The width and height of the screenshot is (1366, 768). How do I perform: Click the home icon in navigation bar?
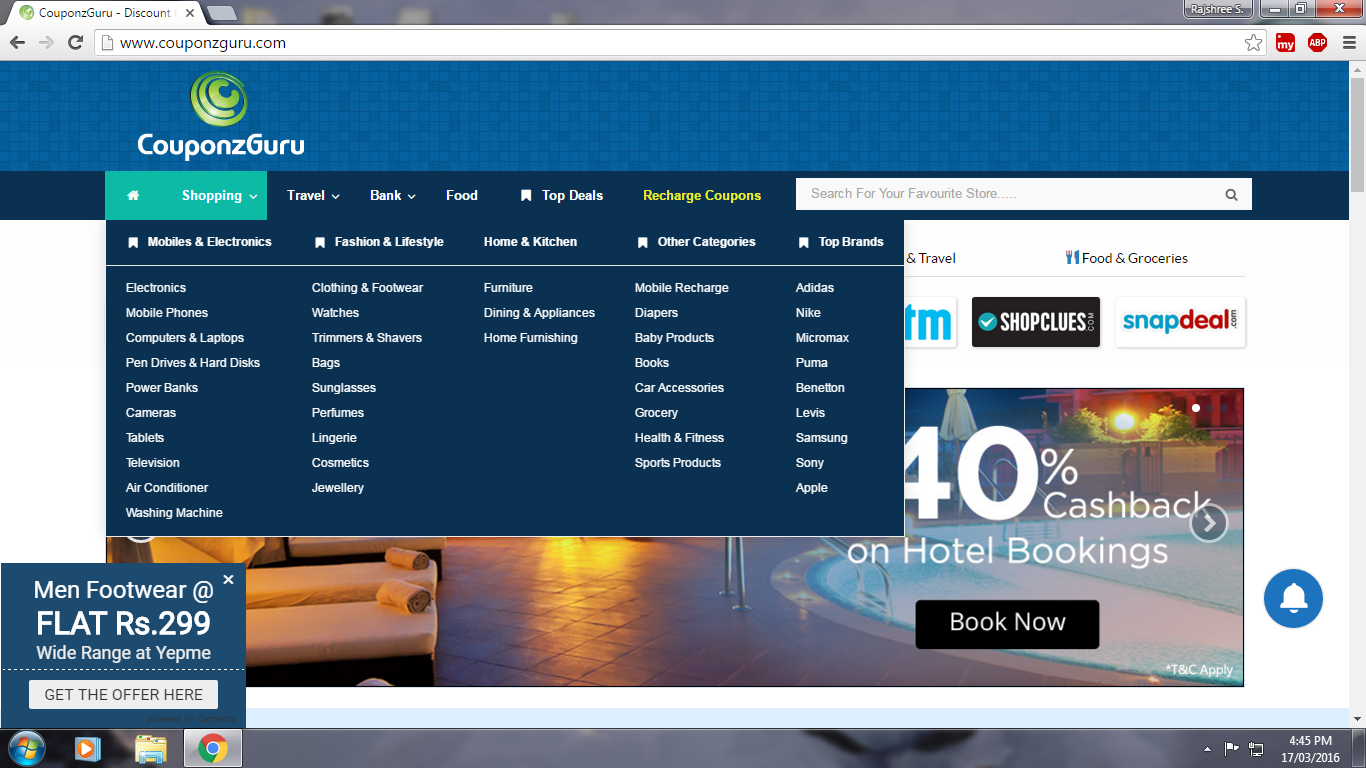133,196
